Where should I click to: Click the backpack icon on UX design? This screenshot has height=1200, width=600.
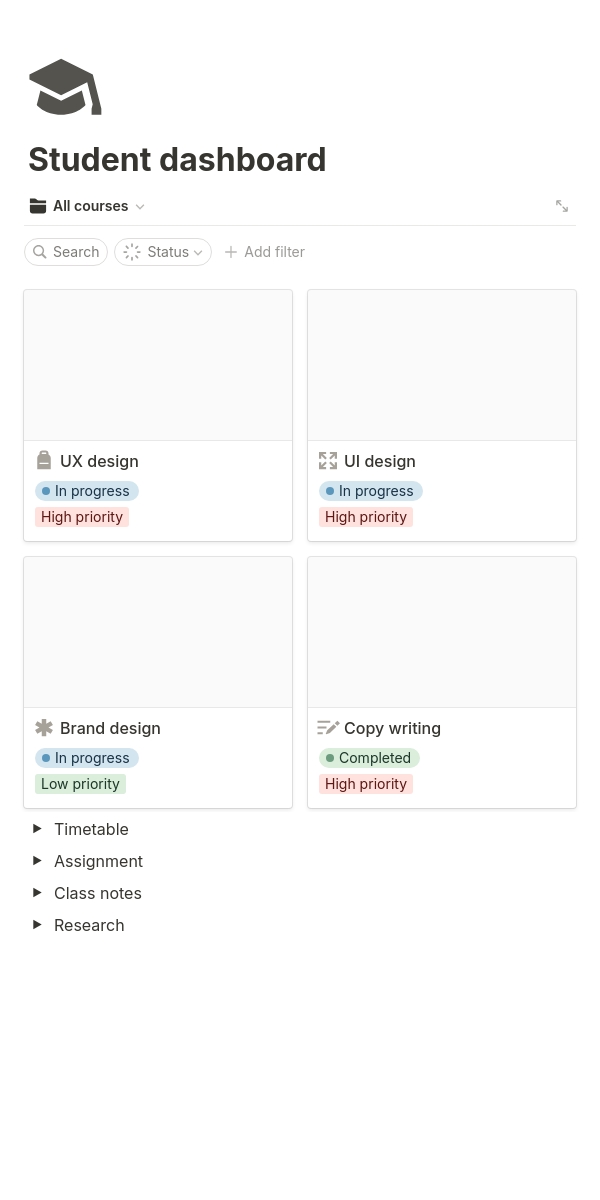point(44,461)
